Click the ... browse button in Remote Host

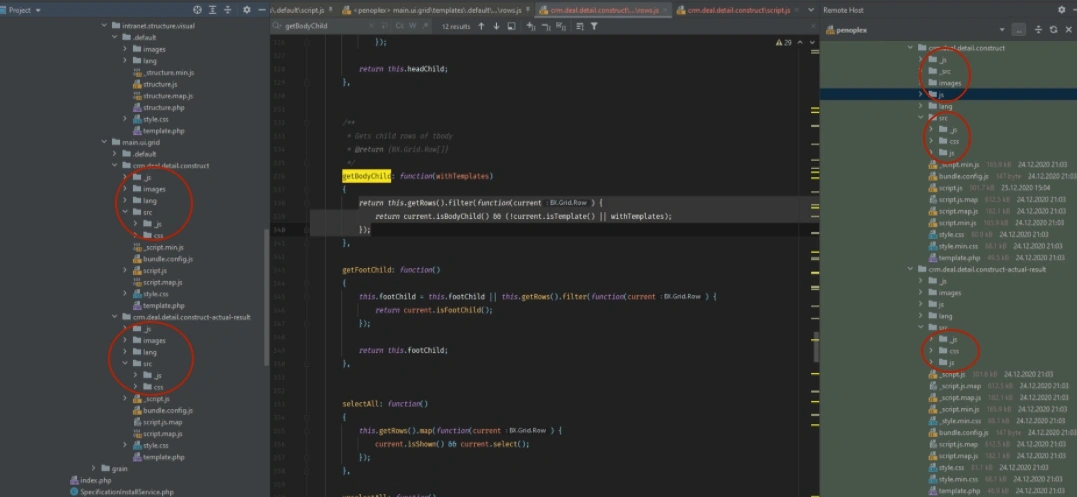[1019, 30]
